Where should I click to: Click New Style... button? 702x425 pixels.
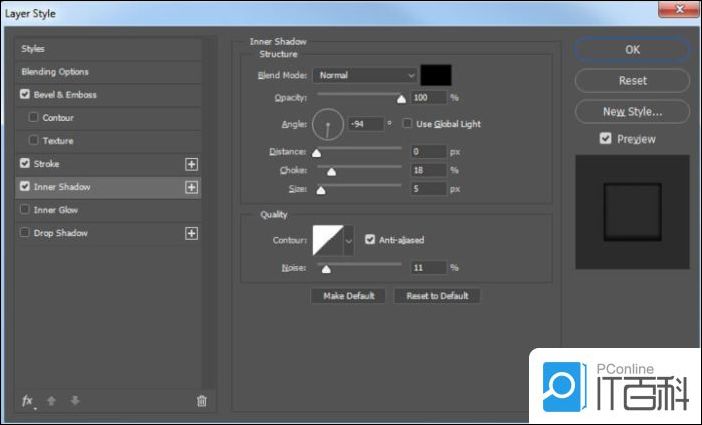[632, 112]
